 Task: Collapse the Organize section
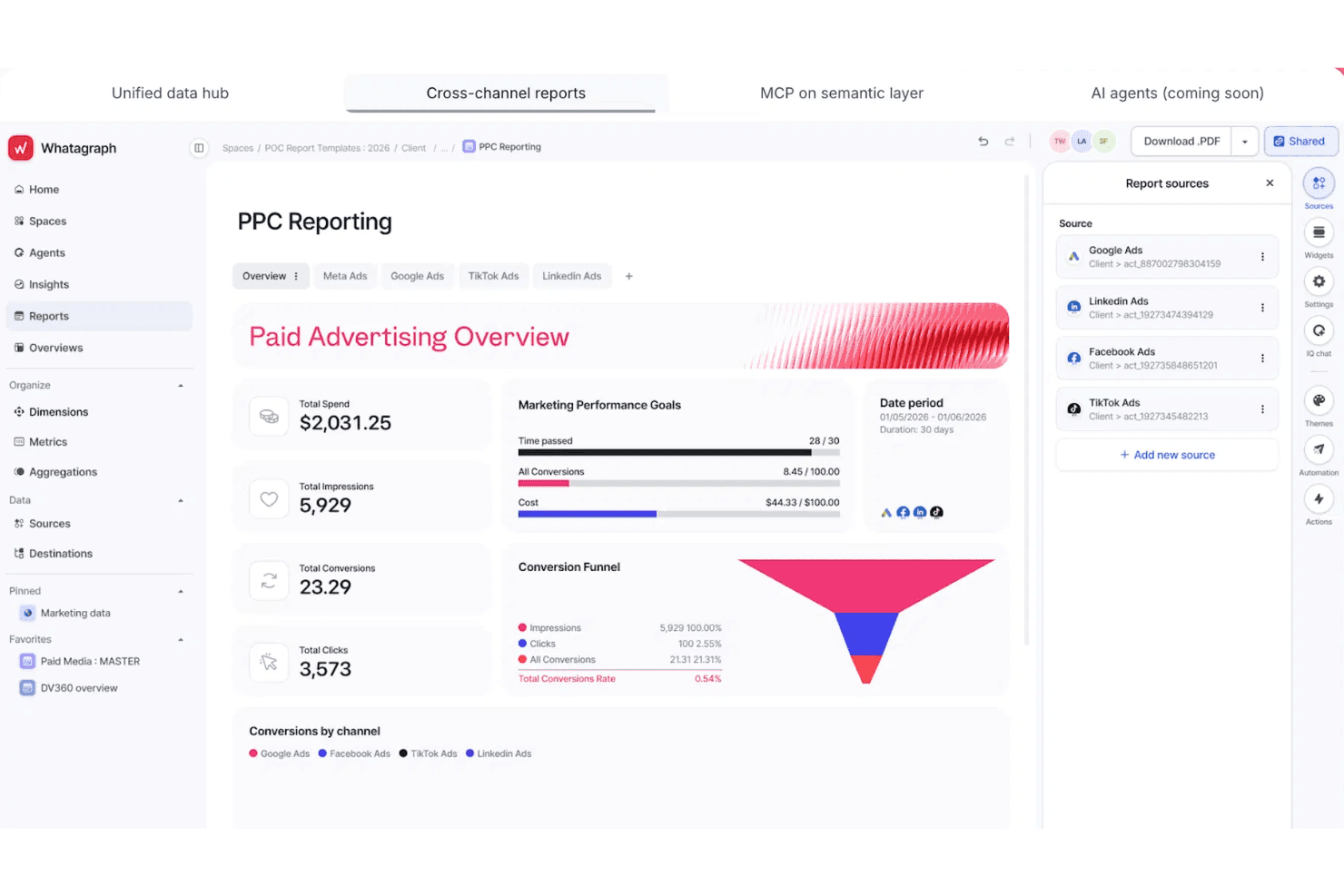pos(181,386)
